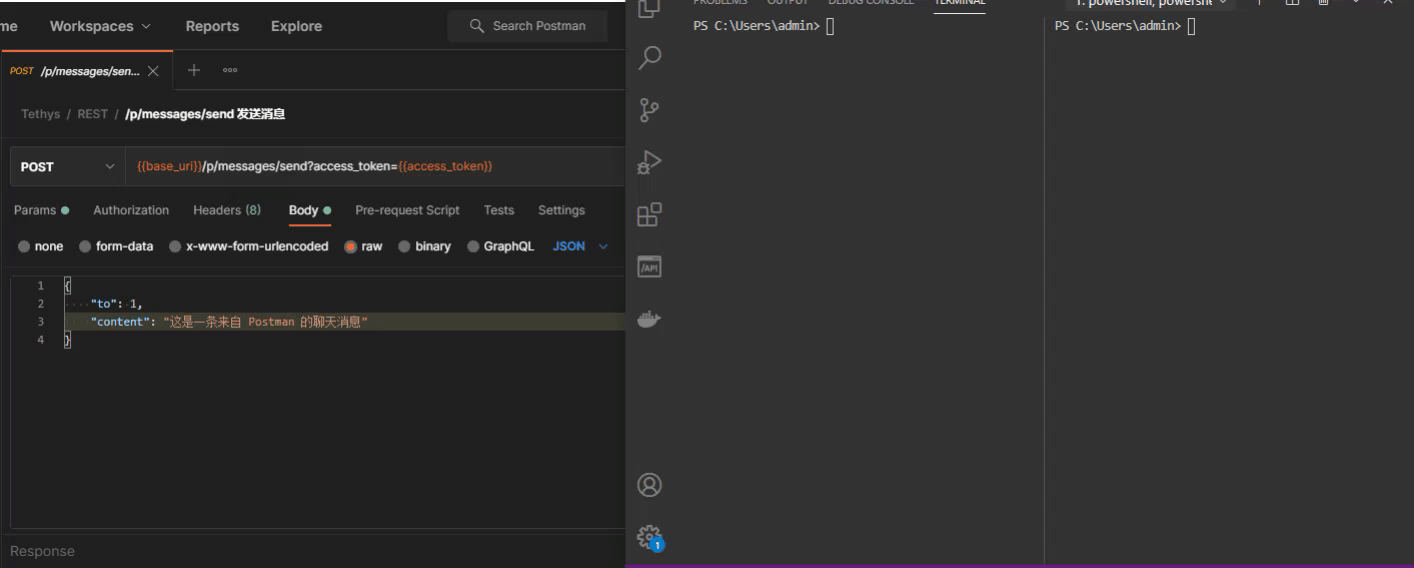Viewport: 1414px width, 568px height.
Task: Click the request URL input field
Action: (376, 166)
